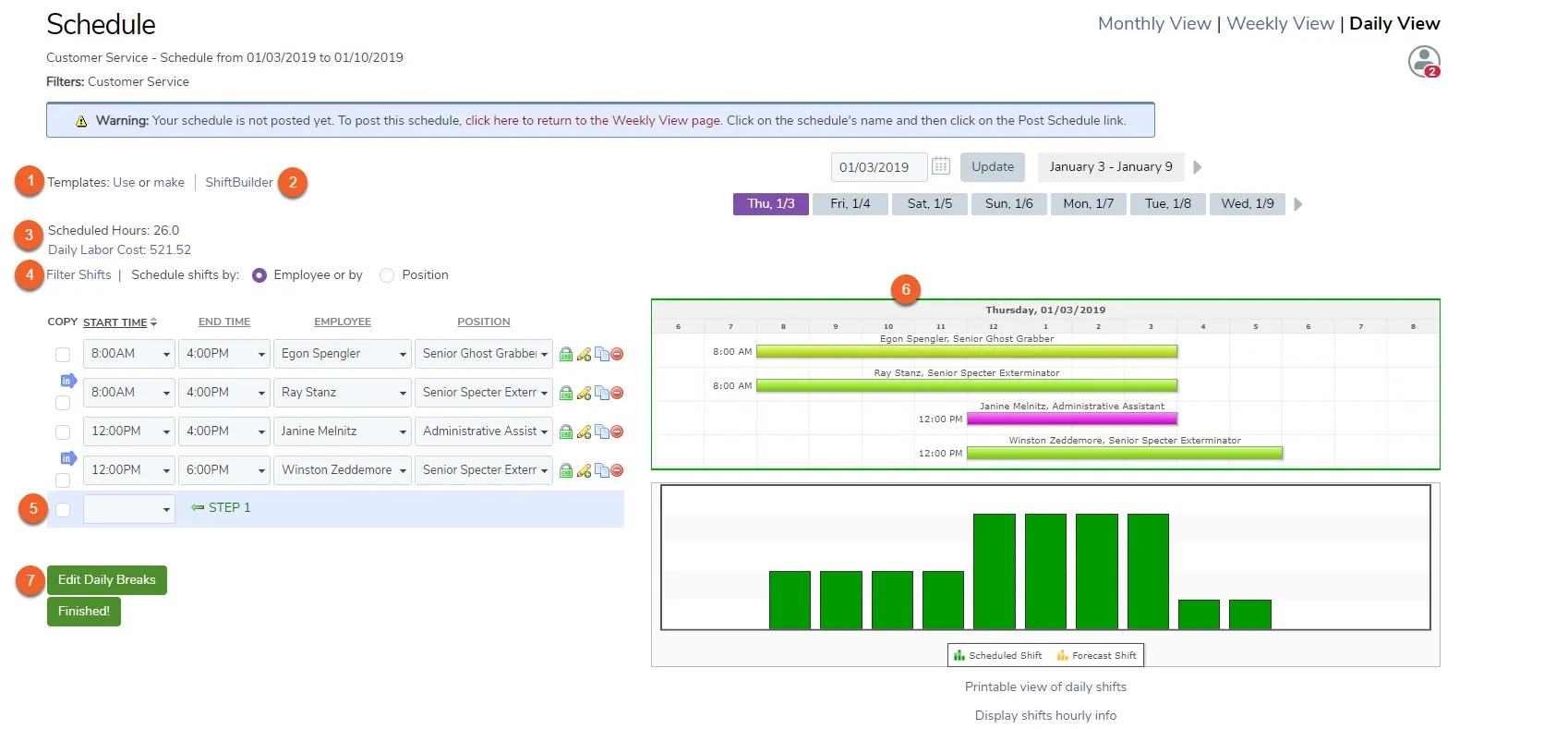1568x729 pixels.
Task: Open the ShiftBuilder link
Action: pos(239,183)
